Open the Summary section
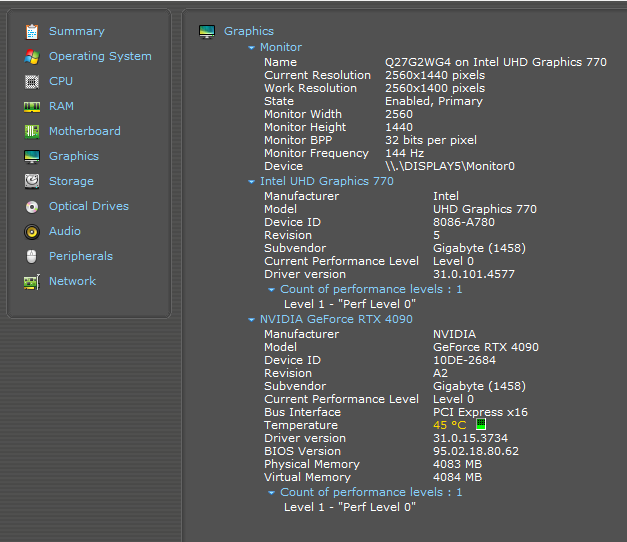The image size is (627, 542). [77, 31]
